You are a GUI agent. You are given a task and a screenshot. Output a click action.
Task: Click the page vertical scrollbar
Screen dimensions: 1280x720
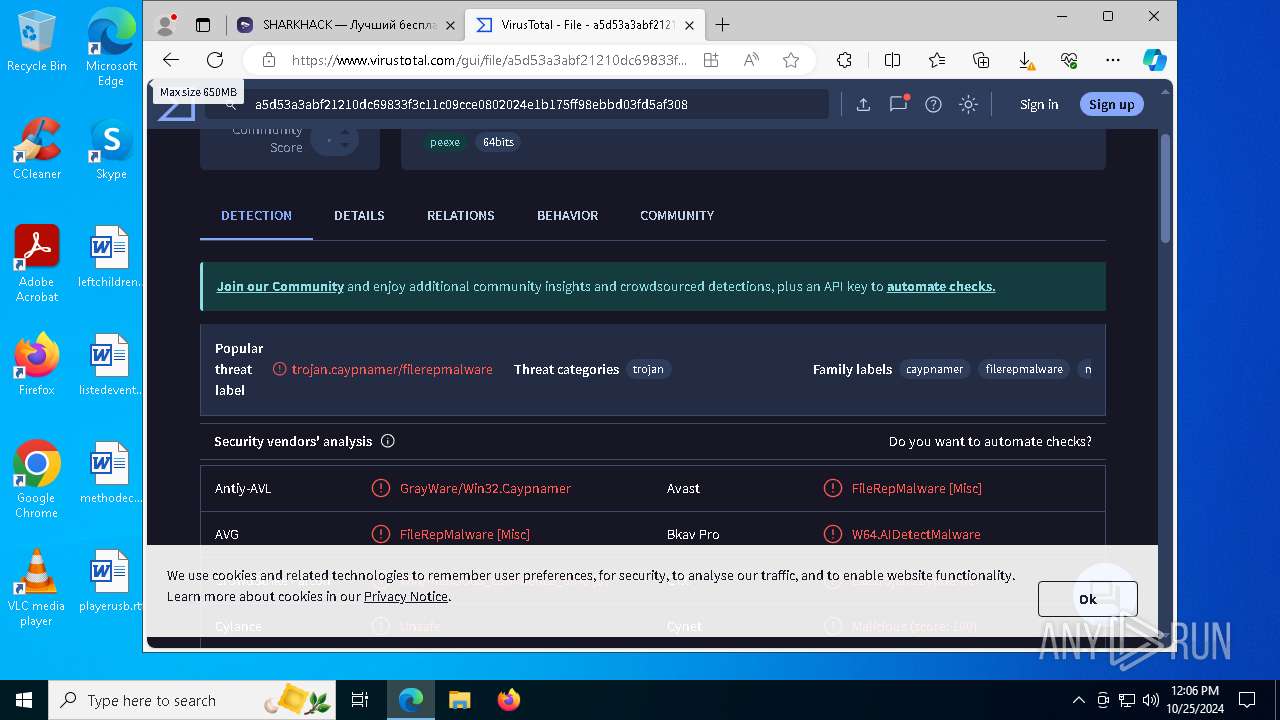(x=1165, y=188)
